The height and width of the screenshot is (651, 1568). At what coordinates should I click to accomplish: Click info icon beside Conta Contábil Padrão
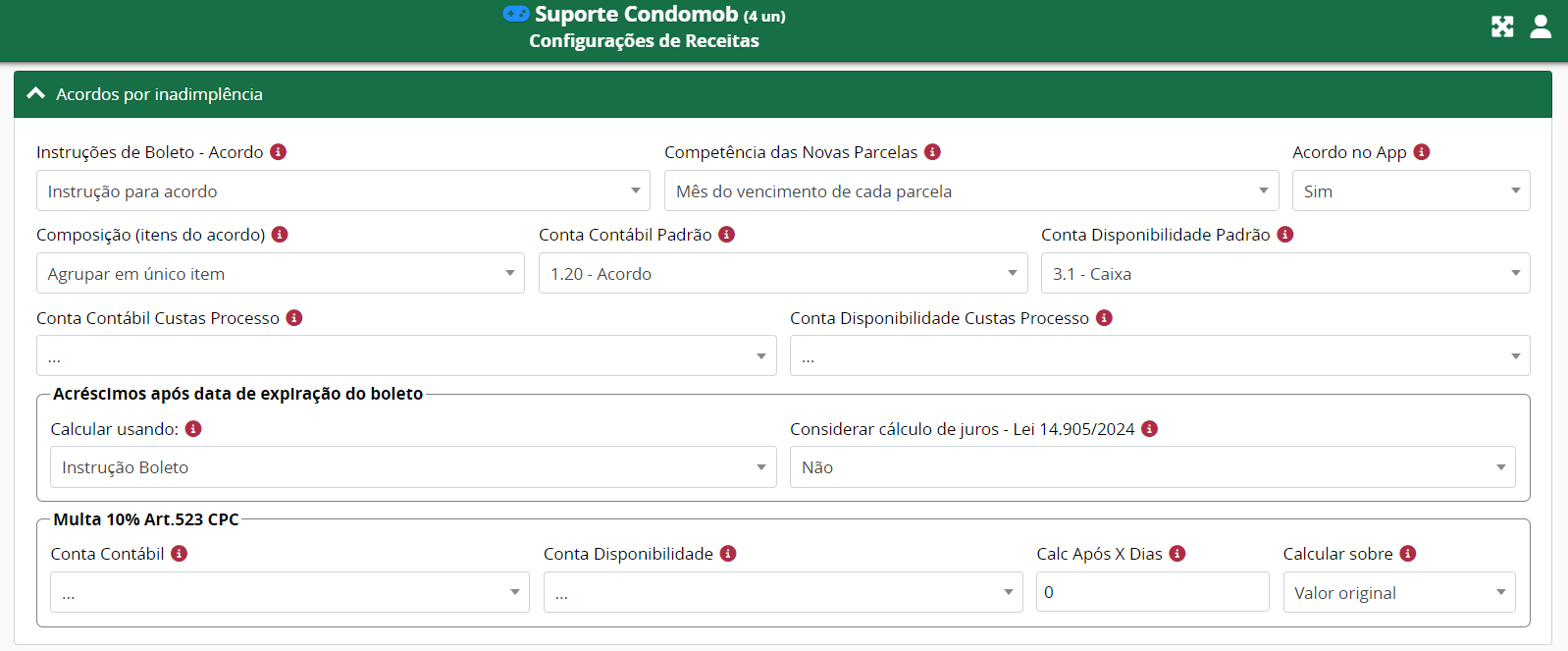click(727, 235)
